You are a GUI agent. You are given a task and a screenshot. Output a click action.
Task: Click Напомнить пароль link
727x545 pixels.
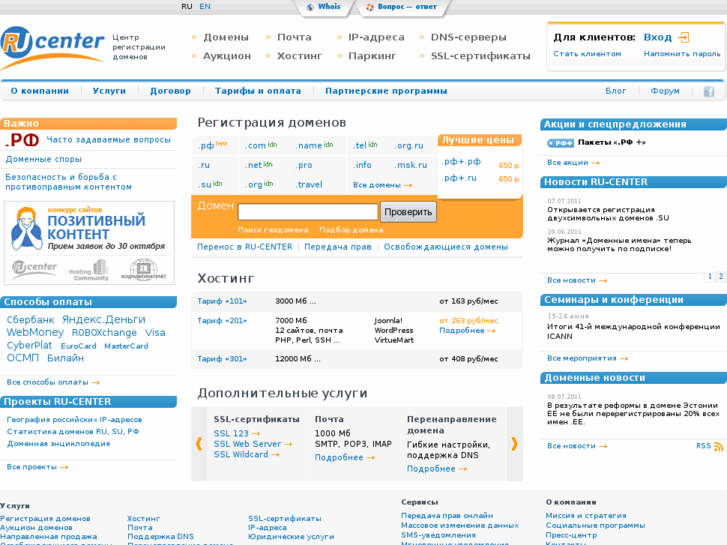[x=682, y=54]
